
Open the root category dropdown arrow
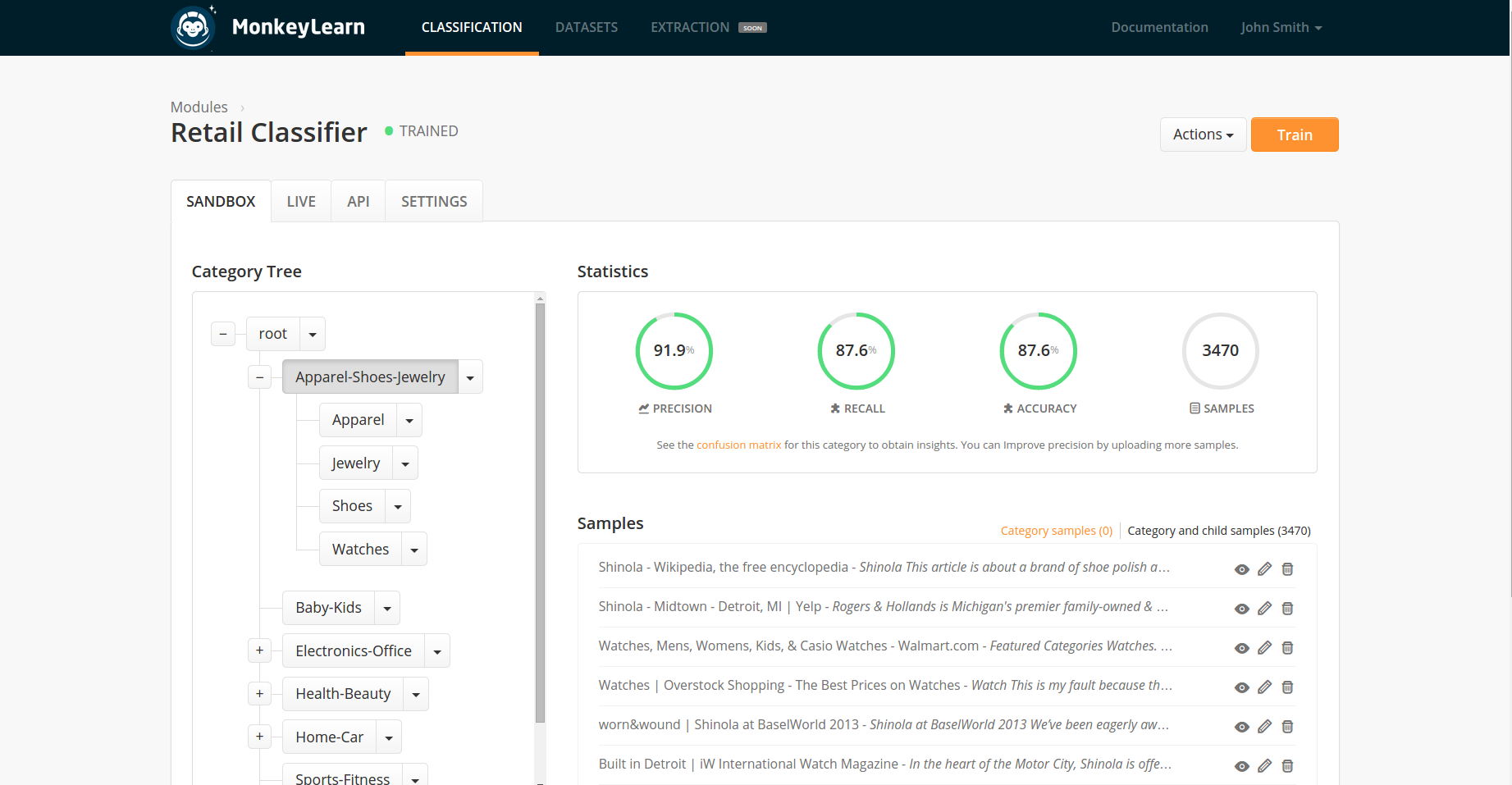[313, 334]
